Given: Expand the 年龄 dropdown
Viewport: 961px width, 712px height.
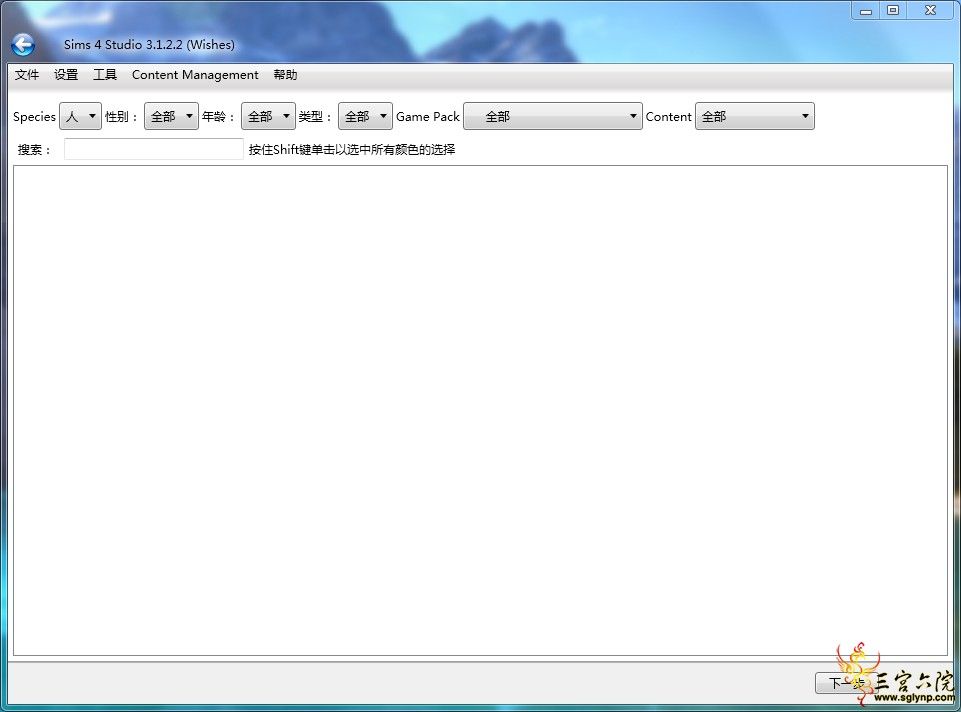Looking at the screenshot, I should click(x=268, y=116).
